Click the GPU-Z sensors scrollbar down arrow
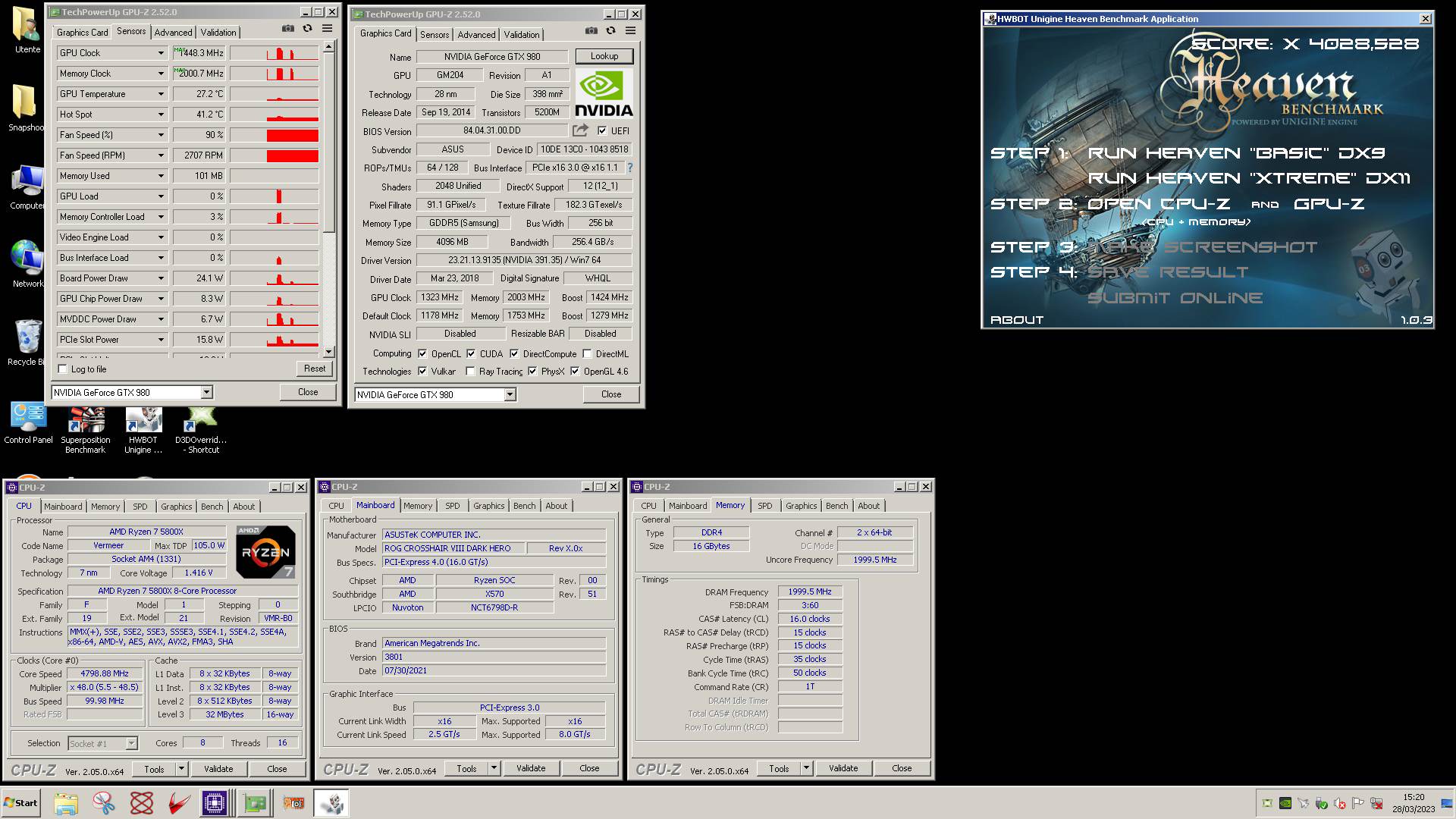The image size is (1456, 819). (328, 351)
